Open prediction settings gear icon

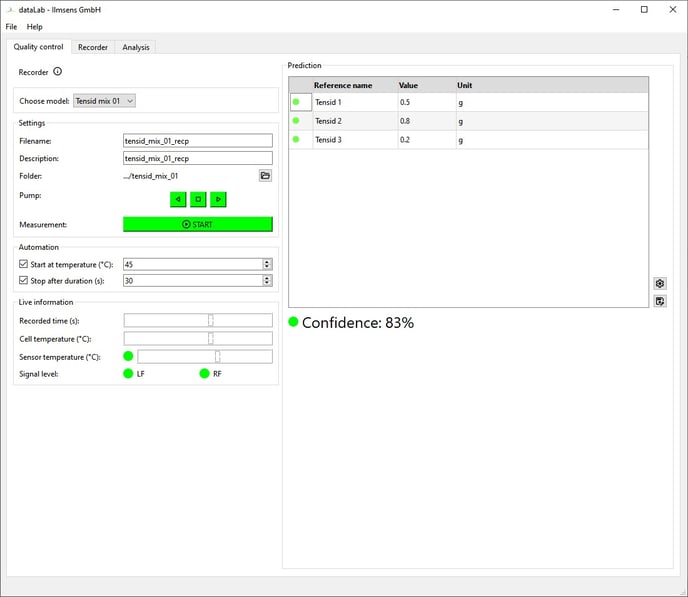click(x=660, y=284)
